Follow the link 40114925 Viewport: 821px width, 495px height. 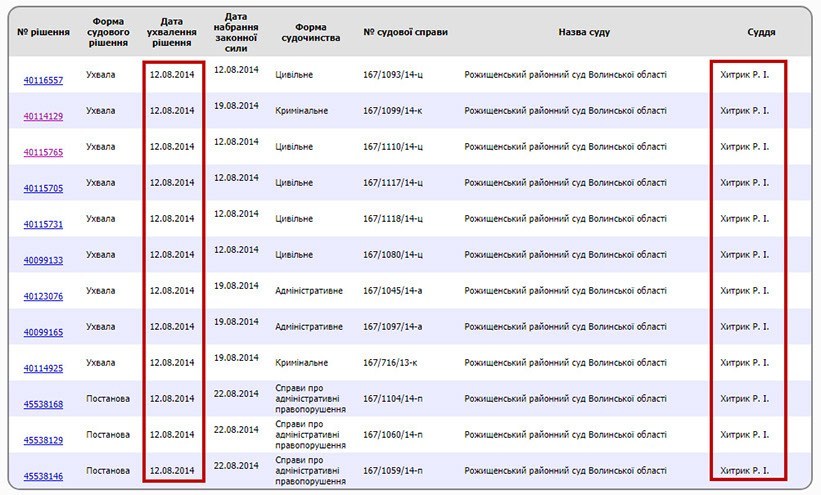click(43, 368)
